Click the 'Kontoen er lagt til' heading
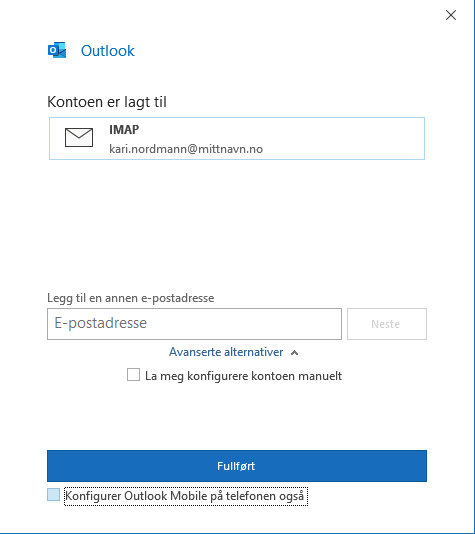This screenshot has height=534, width=475. coord(107,102)
